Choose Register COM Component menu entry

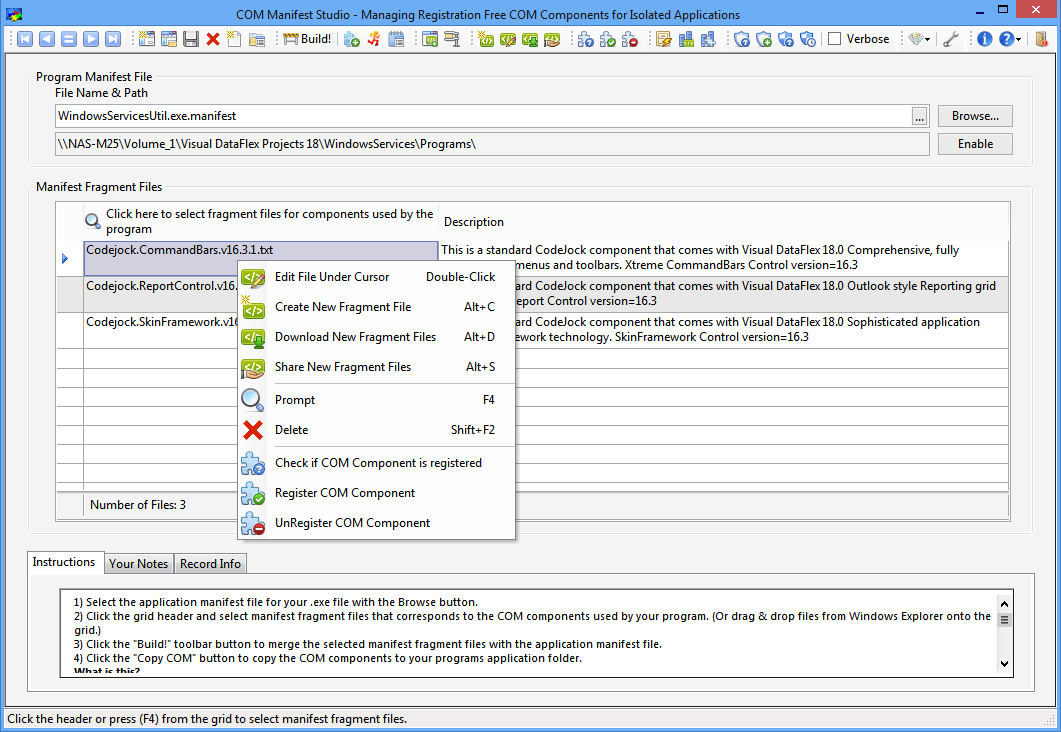click(x=376, y=493)
